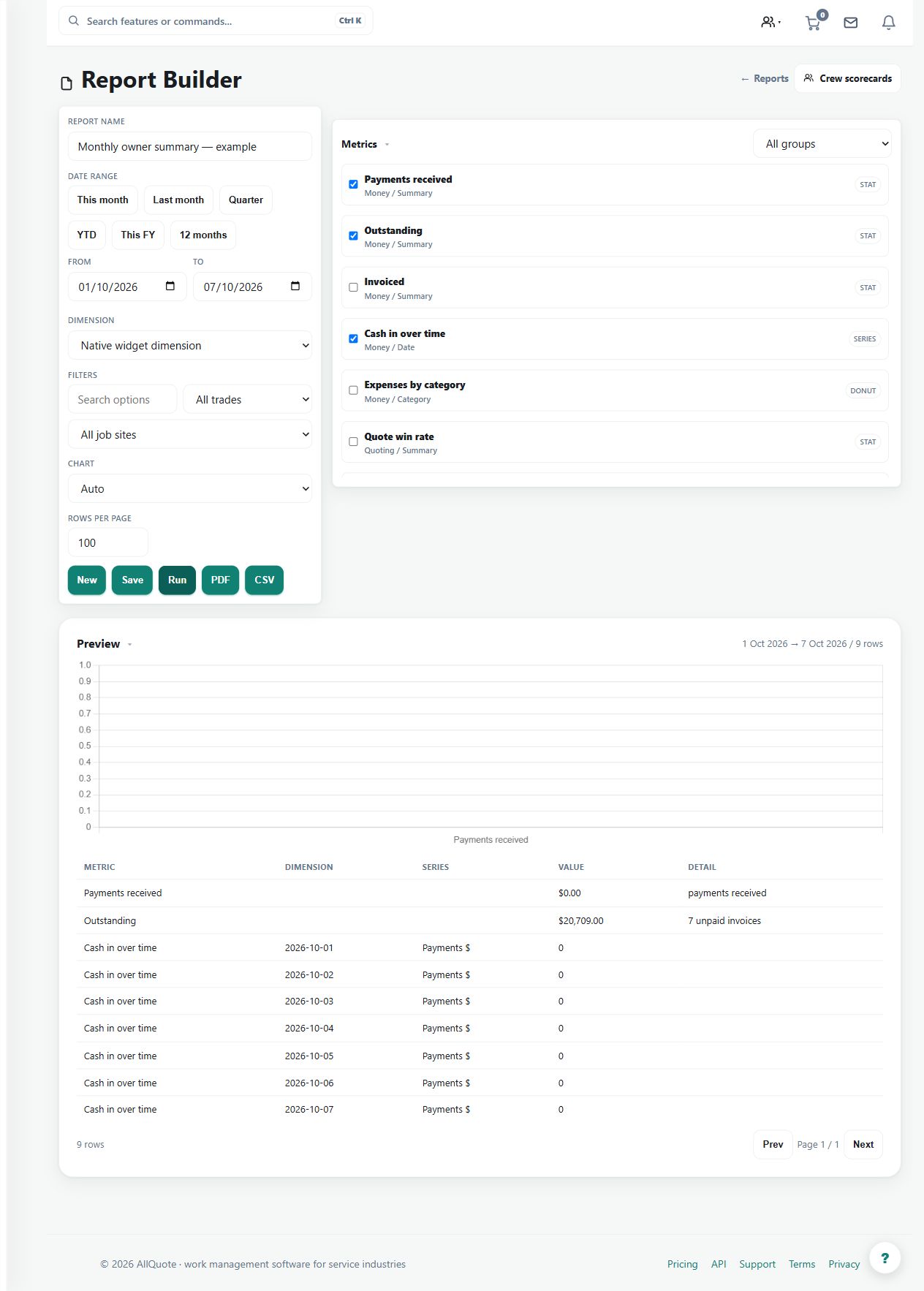This screenshot has height=1291, width=924.
Task: Click the Save button
Action: [x=132, y=580]
